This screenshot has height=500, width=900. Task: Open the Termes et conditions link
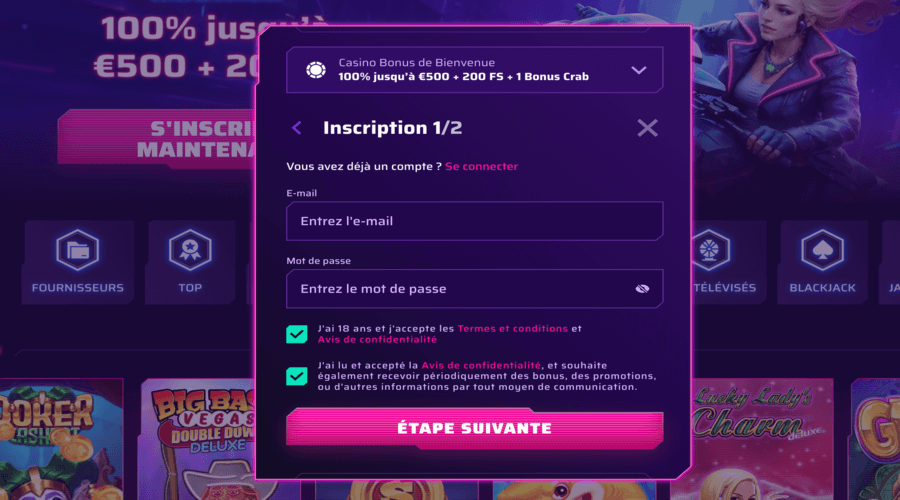click(x=513, y=328)
